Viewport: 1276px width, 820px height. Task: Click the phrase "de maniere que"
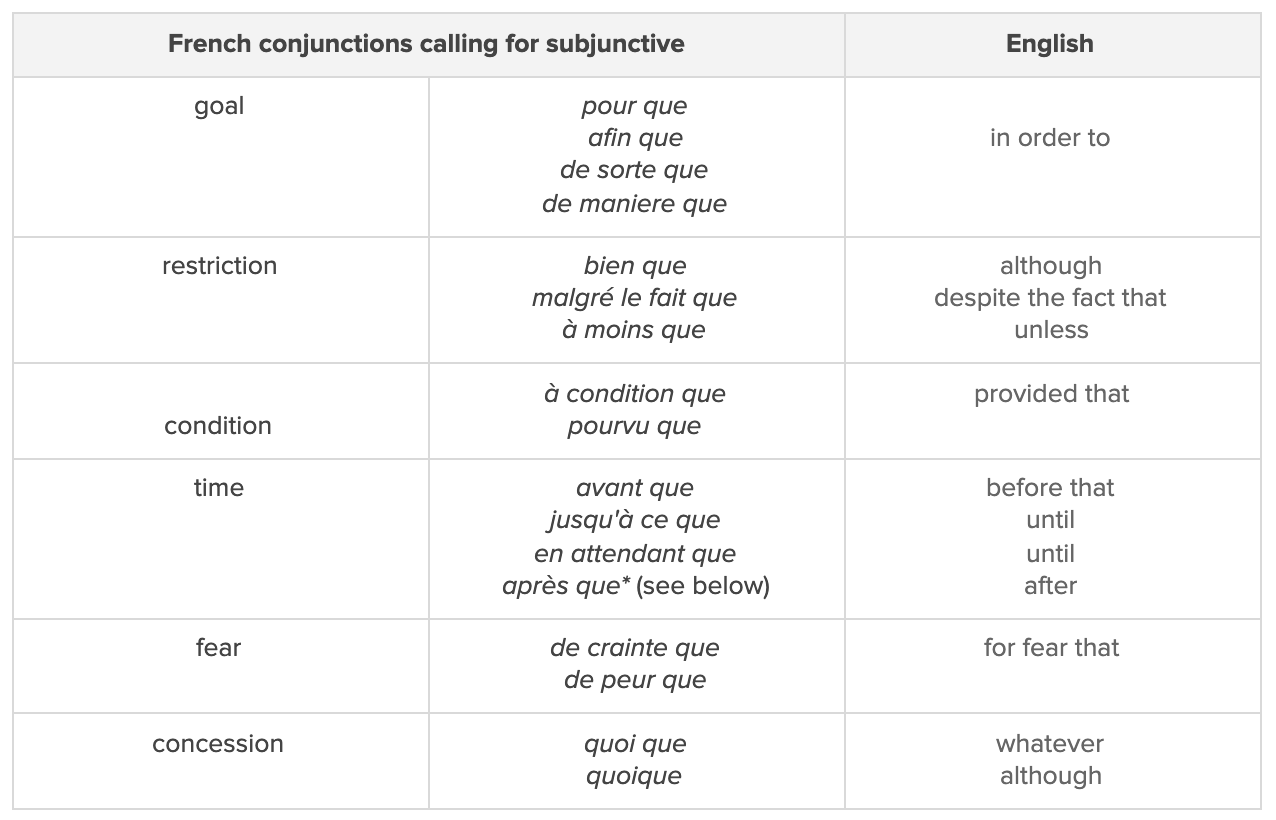(x=634, y=204)
